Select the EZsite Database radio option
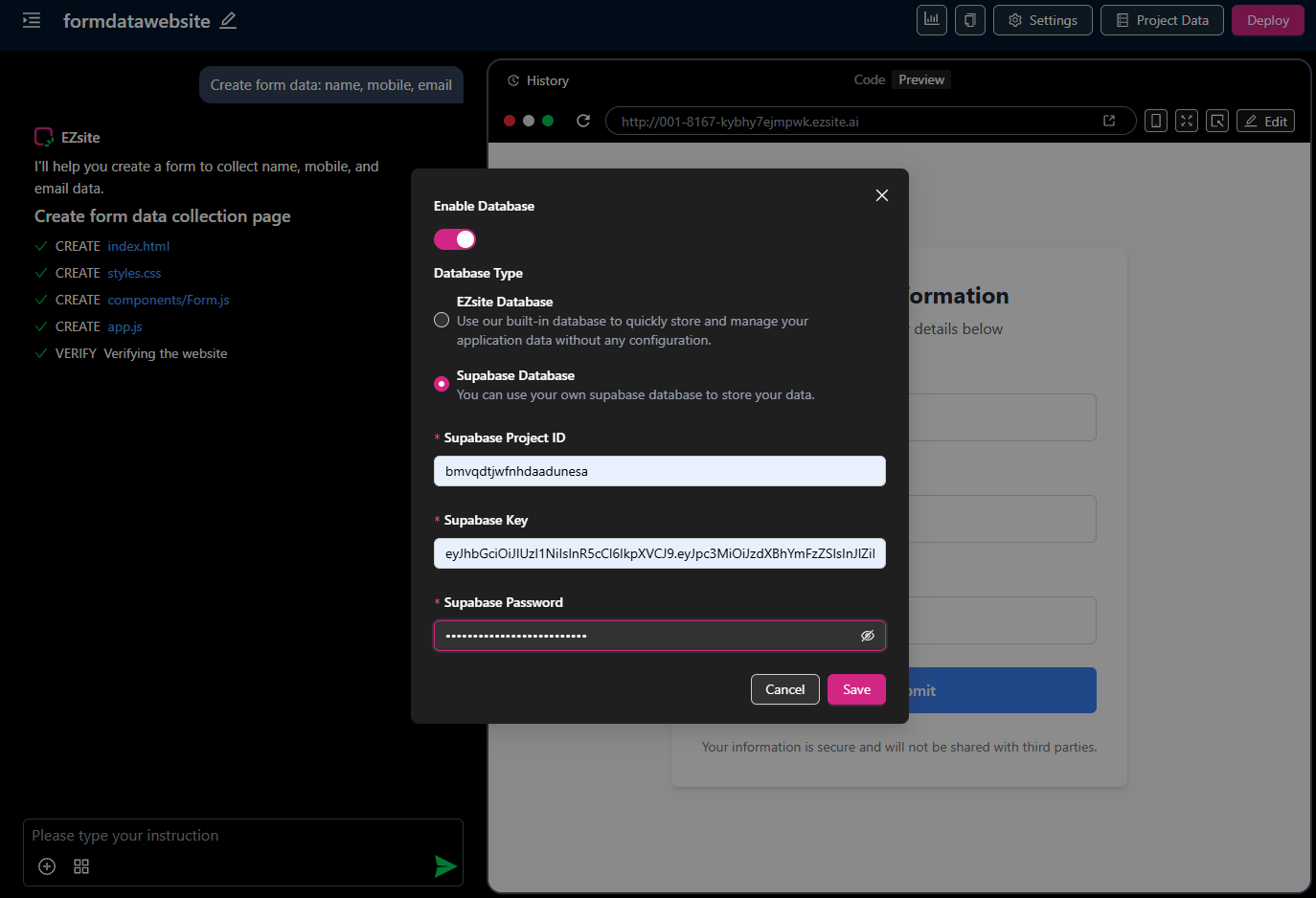Screen dimensions: 1316x898 442,320
